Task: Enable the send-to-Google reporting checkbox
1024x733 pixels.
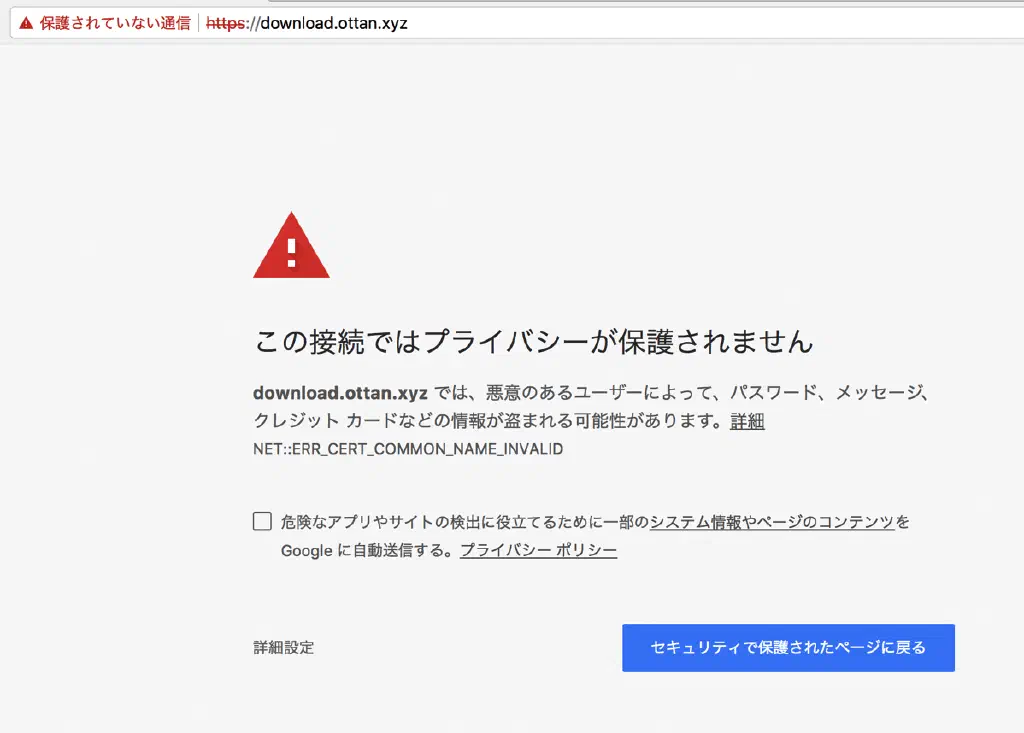Action: coord(262,521)
